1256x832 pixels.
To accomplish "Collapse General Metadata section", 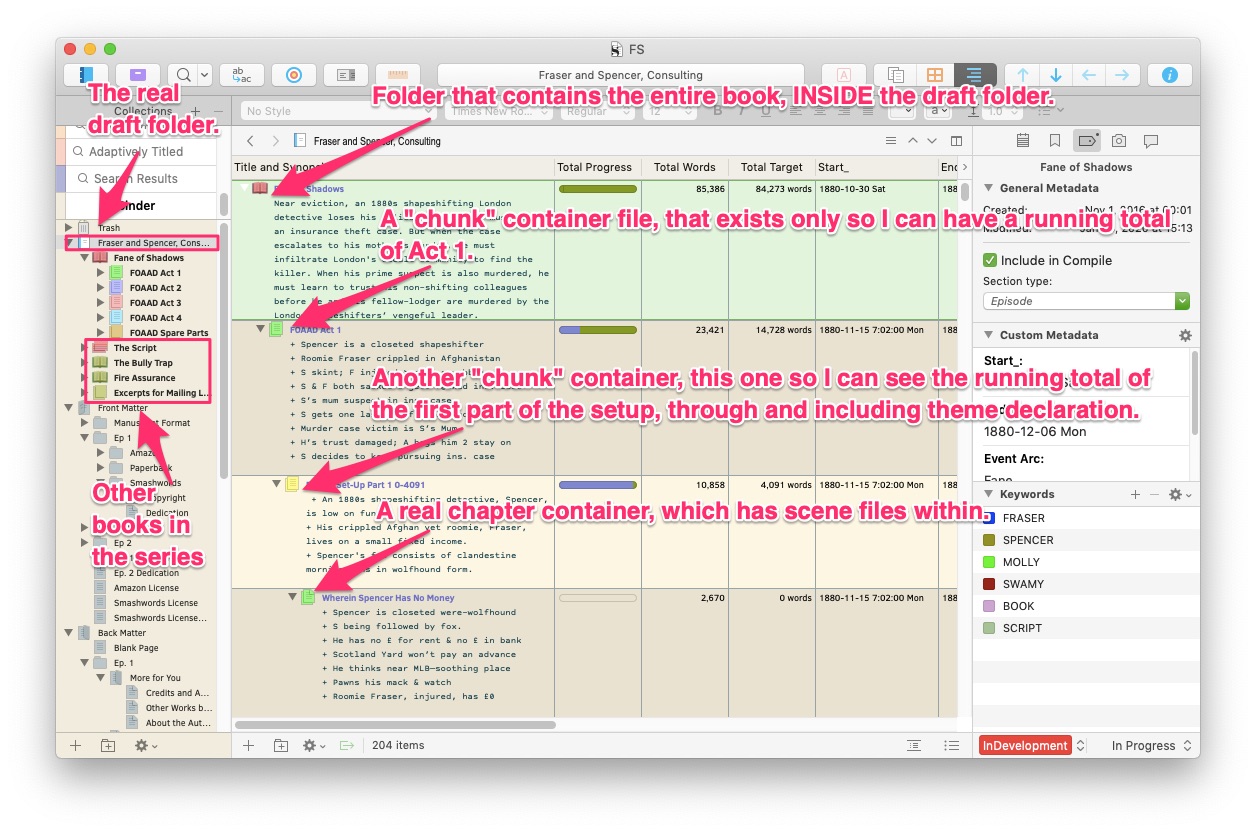I will (989, 188).
